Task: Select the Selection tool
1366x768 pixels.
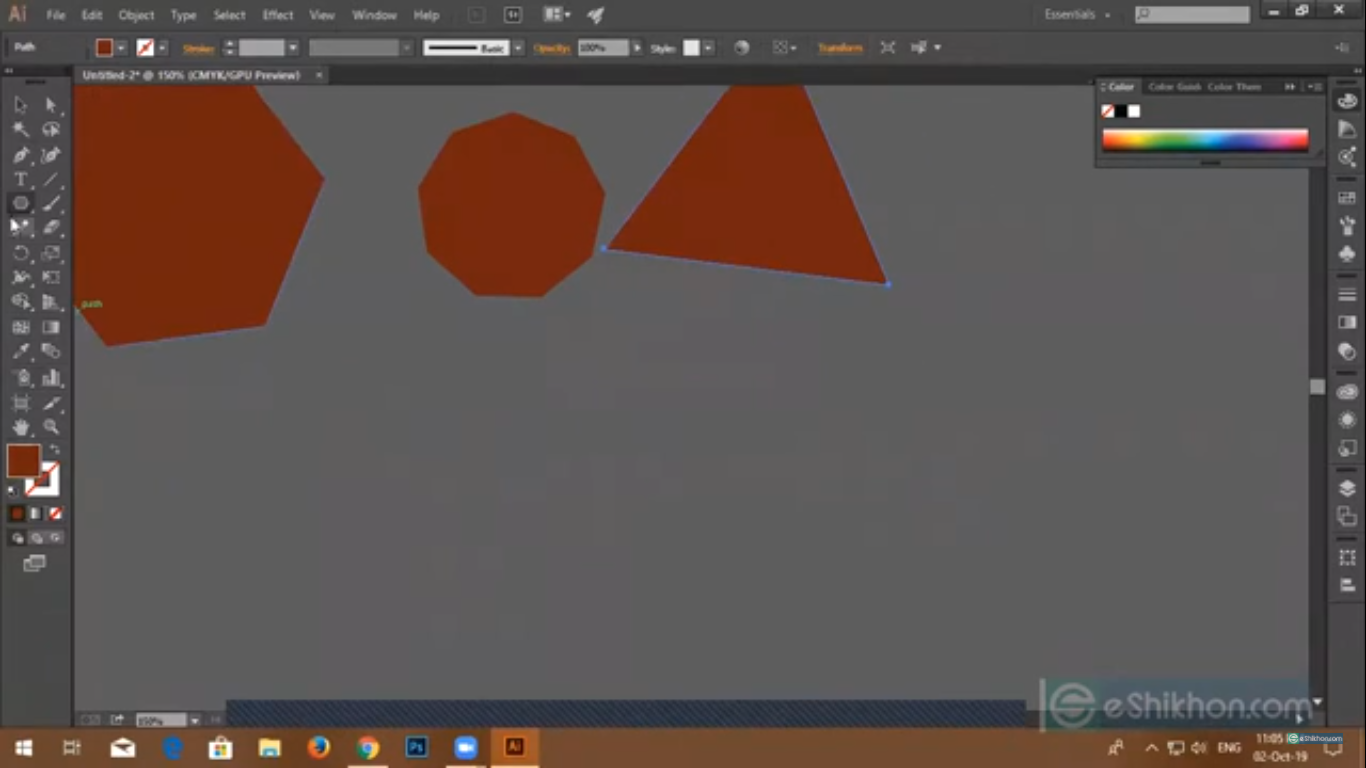Action: 18,104
